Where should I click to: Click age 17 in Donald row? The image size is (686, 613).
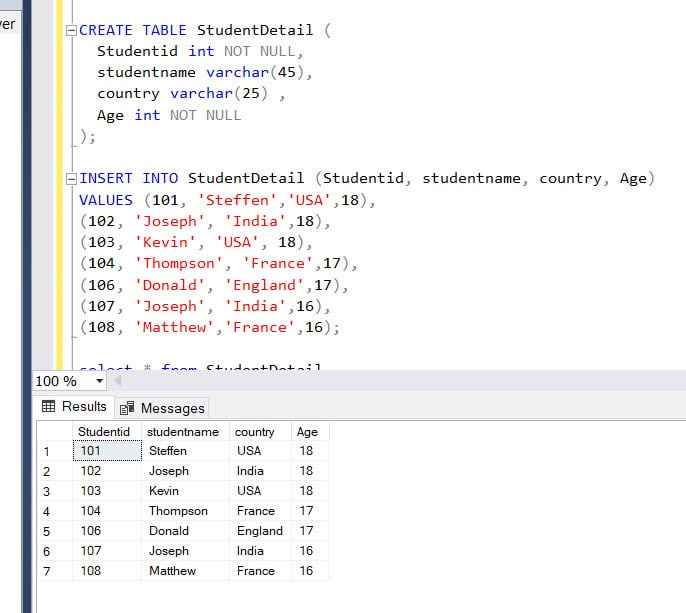tap(310, 531)
